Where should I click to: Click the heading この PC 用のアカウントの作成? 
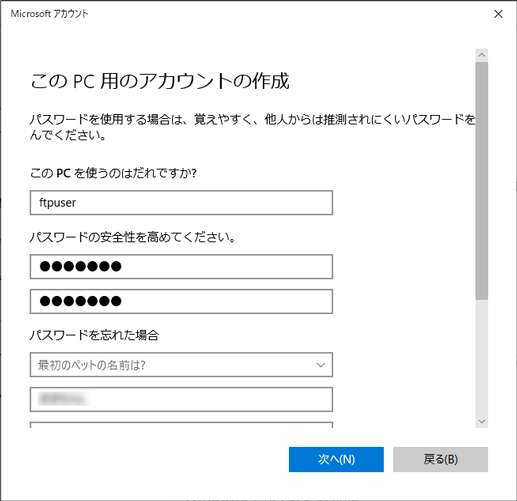(x=160, y=81)
